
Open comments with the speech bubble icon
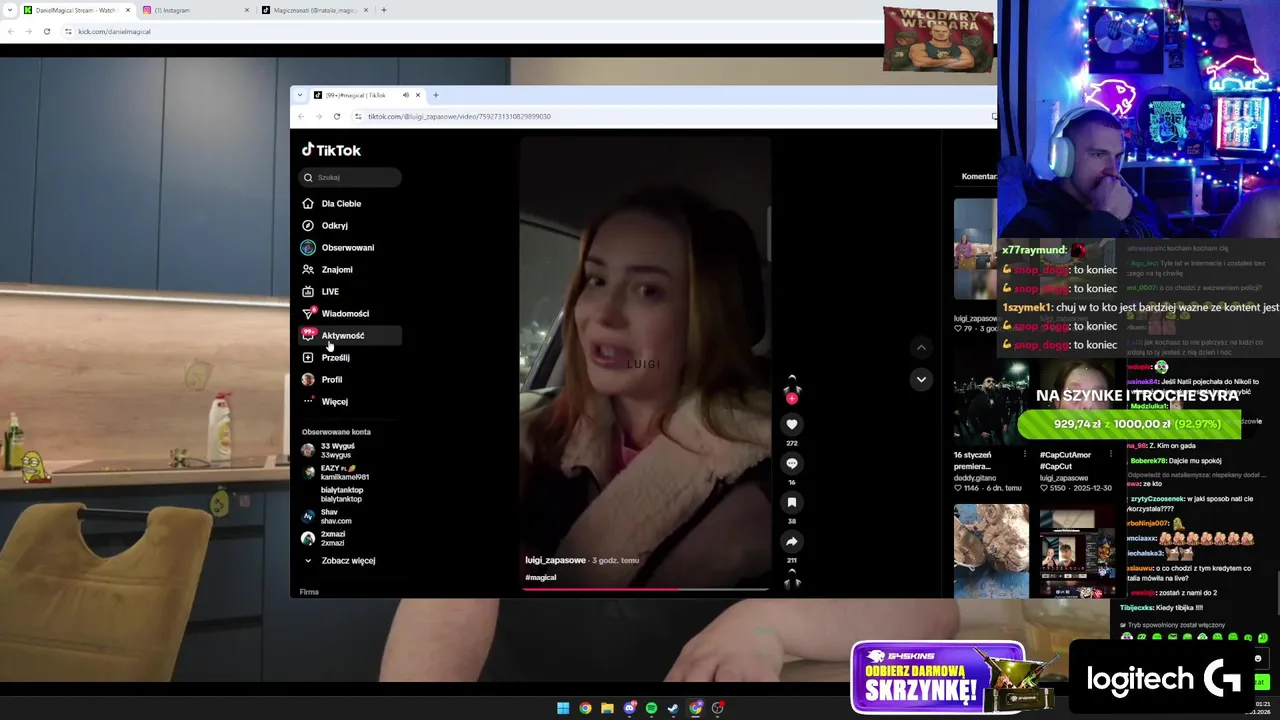click(x=791, y=463)
